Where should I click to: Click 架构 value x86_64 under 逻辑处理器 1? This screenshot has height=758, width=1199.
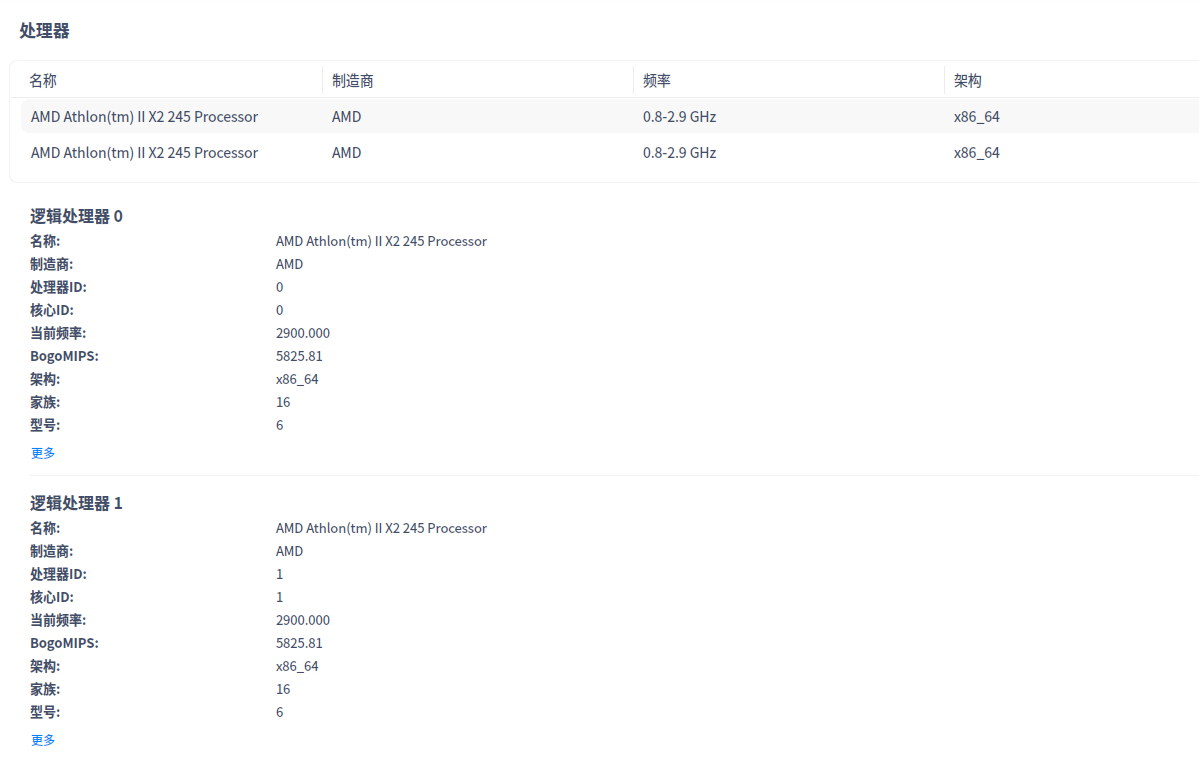[297, 665]
